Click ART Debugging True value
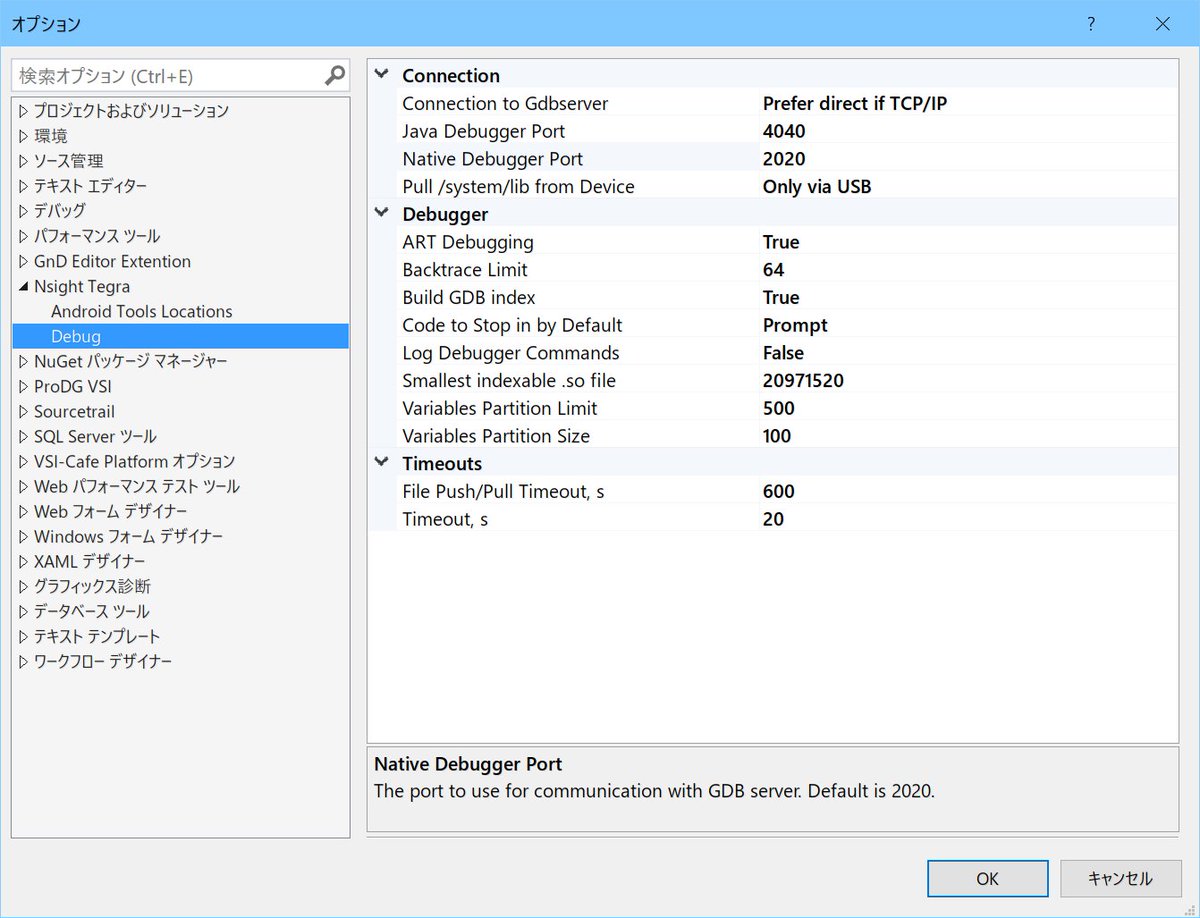This screenshot has width=1200, height=918. (781, 242)
